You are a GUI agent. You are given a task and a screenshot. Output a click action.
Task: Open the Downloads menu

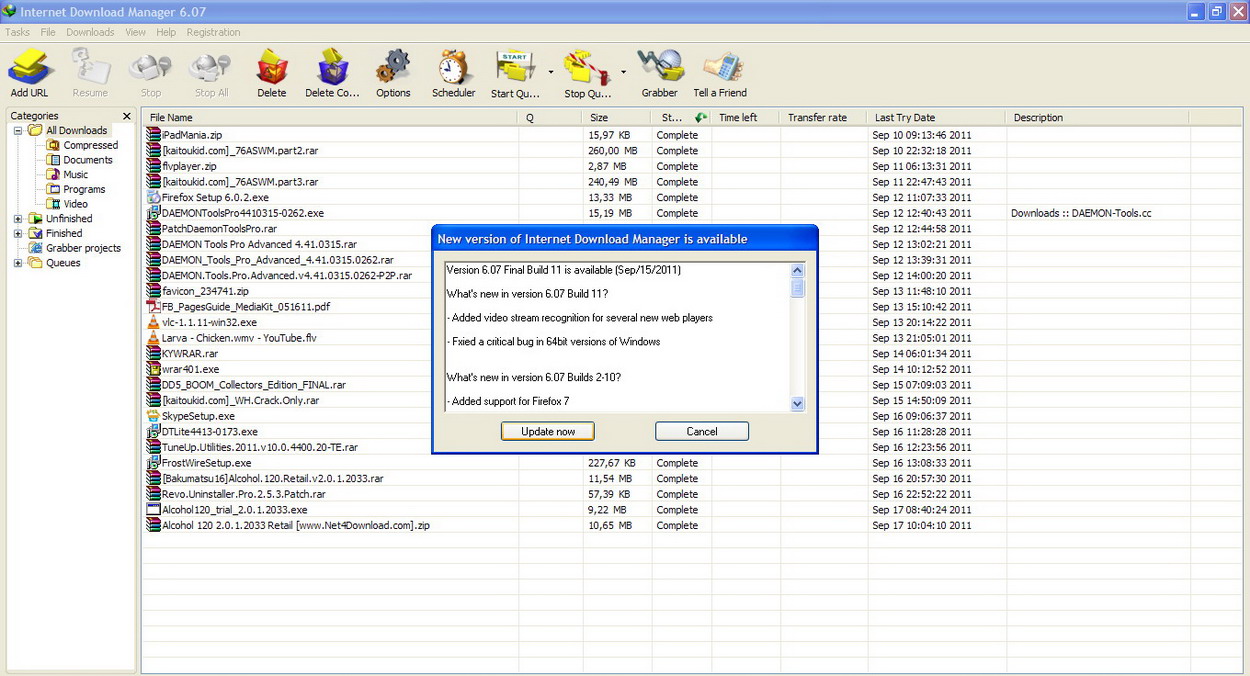point(90,32)
